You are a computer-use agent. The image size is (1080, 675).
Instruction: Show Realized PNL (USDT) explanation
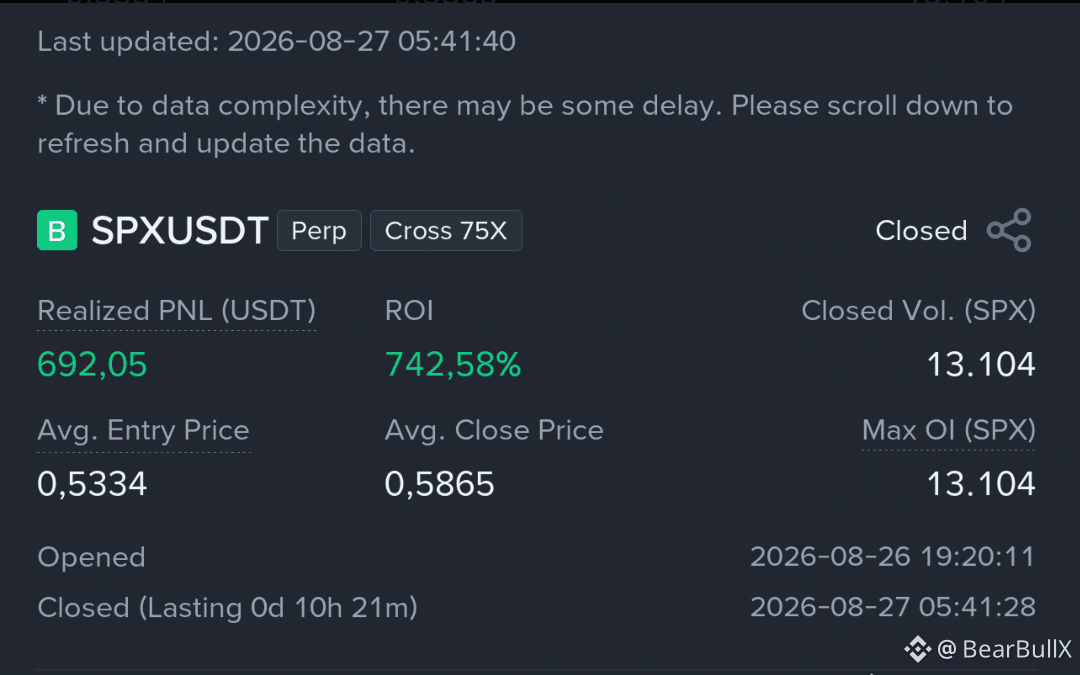coord(176,311)
